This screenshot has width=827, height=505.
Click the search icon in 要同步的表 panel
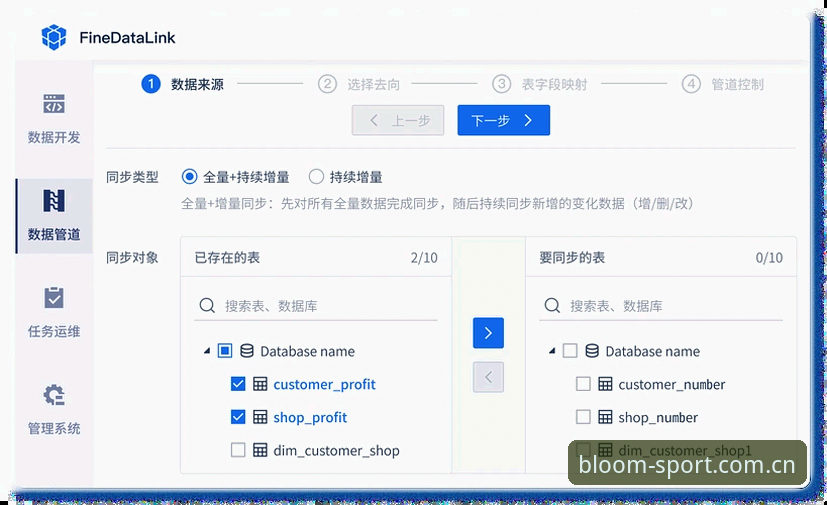pos(552,306)
